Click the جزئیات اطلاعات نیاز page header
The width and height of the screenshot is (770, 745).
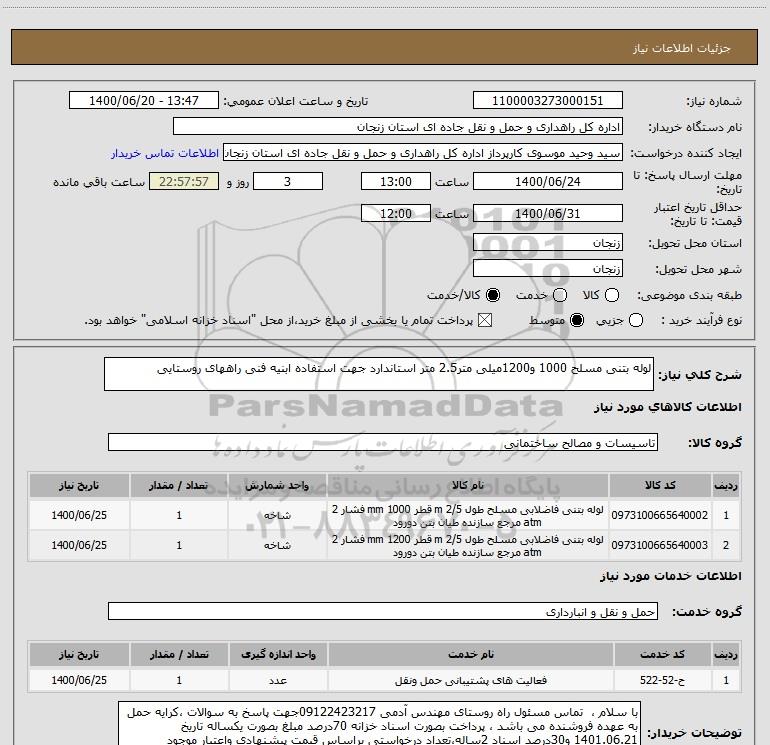[682, 48]
